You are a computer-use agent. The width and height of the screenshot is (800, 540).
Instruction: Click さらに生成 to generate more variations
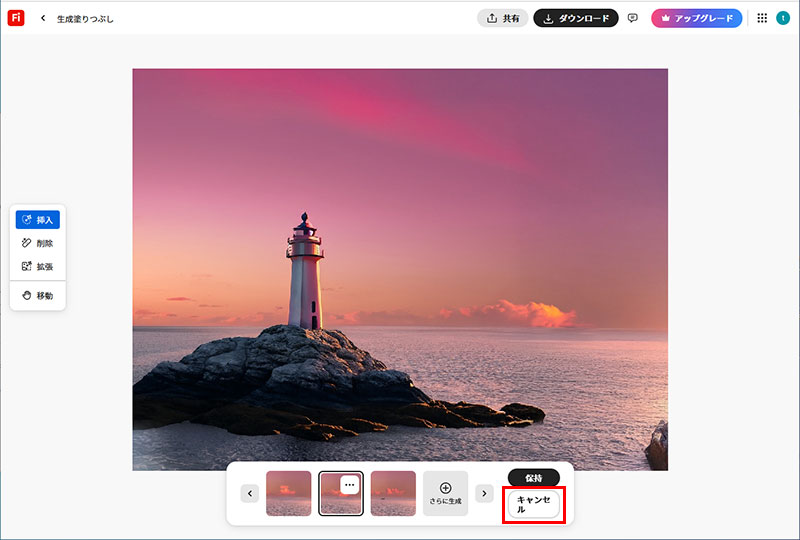click(x=445, y=493)
